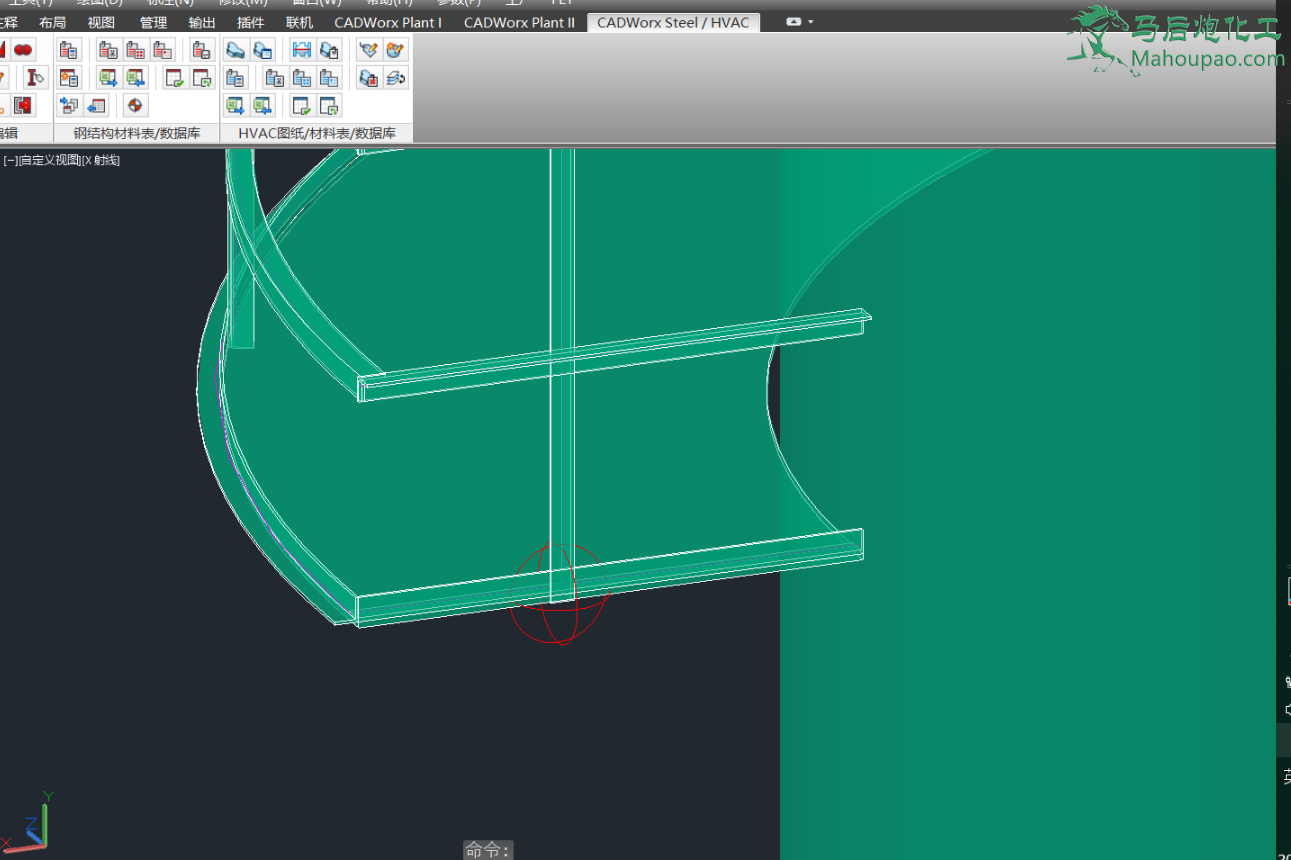Click the blue clipboard icon with X badge

pyautogui.click(x=275, y=77)
